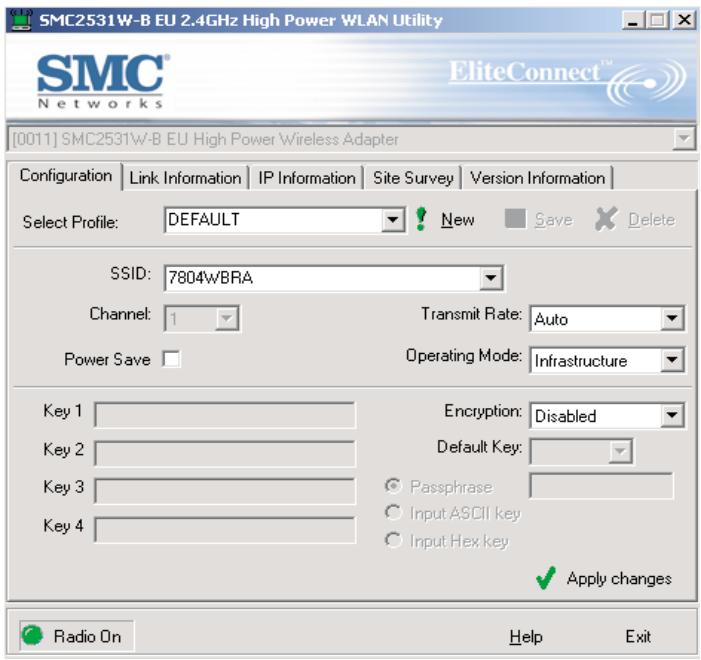Switch to the Version Information tab
Viewport: 701px width, 660px height.
(537, 178)
